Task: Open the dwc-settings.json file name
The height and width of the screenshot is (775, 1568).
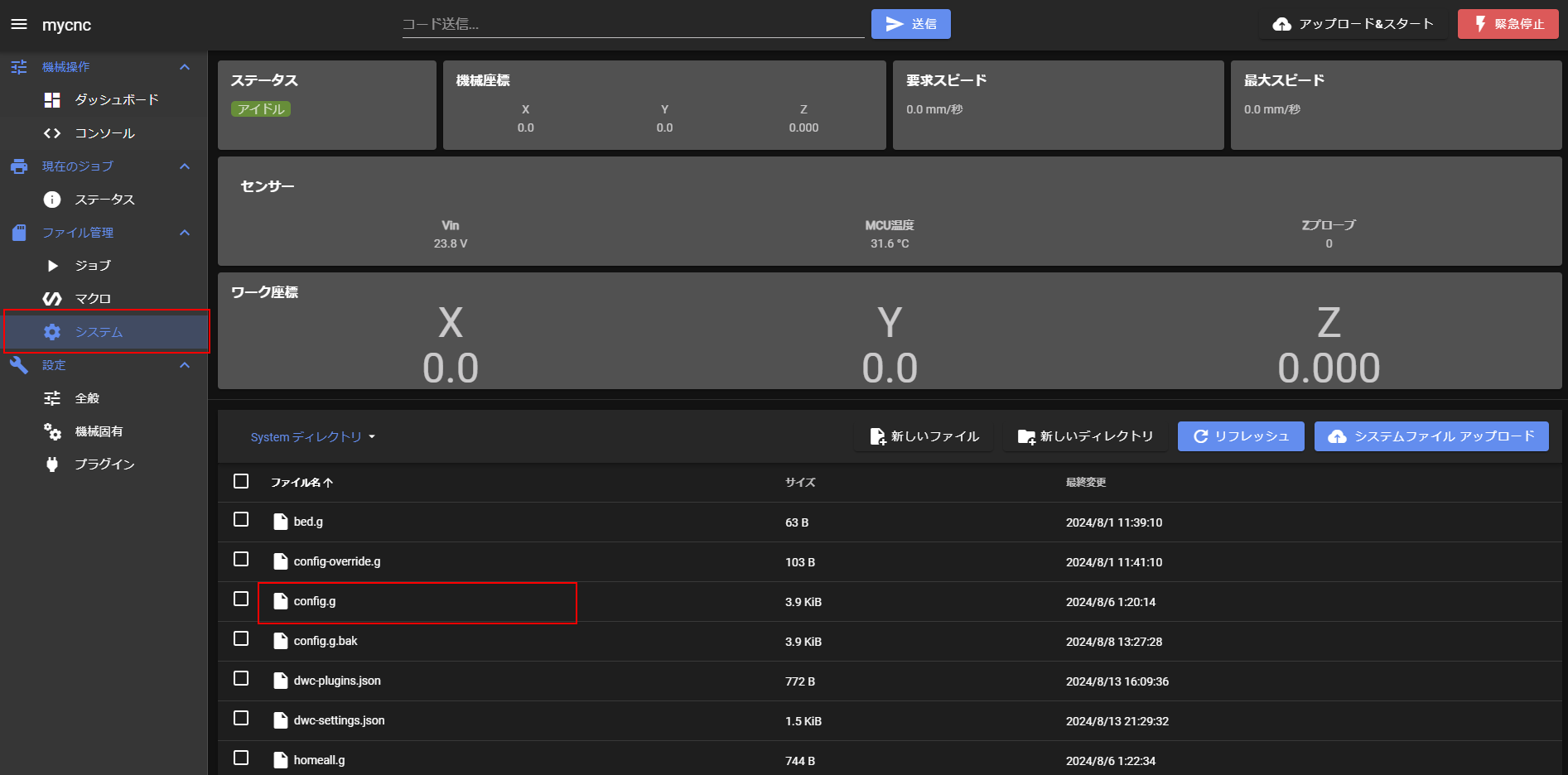Action: coord(339,720)
